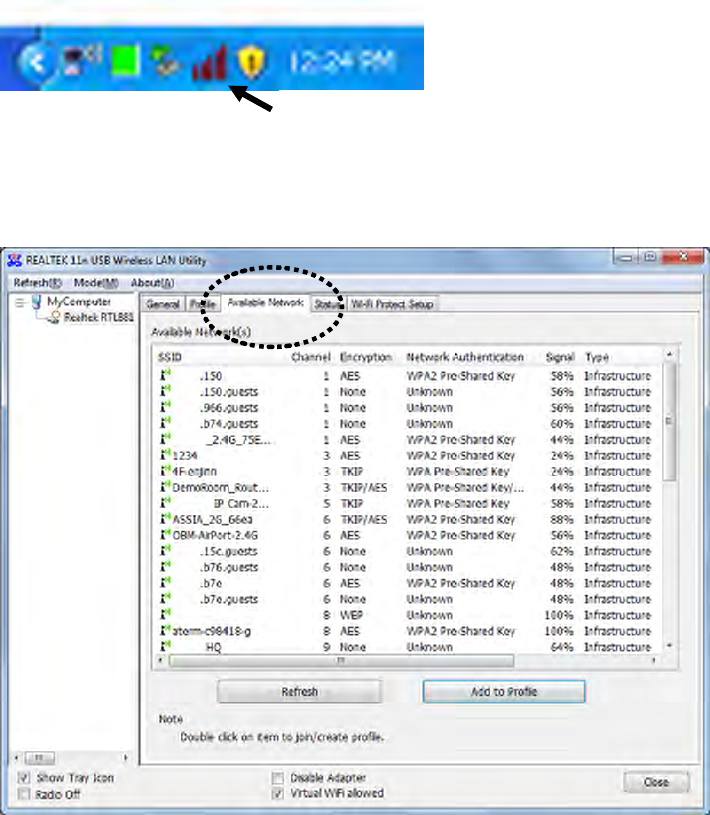710x815 pixels.
Task: Click the monitor with speaker tray icon
Action: point(81,60)
